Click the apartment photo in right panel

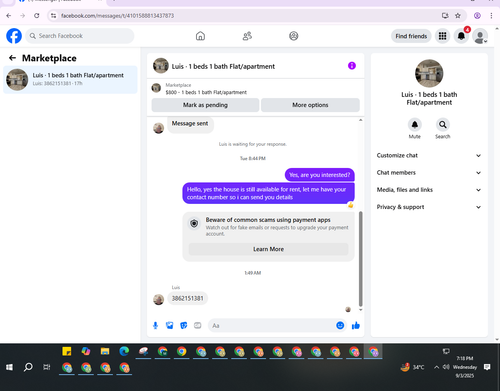pos(429,73)
